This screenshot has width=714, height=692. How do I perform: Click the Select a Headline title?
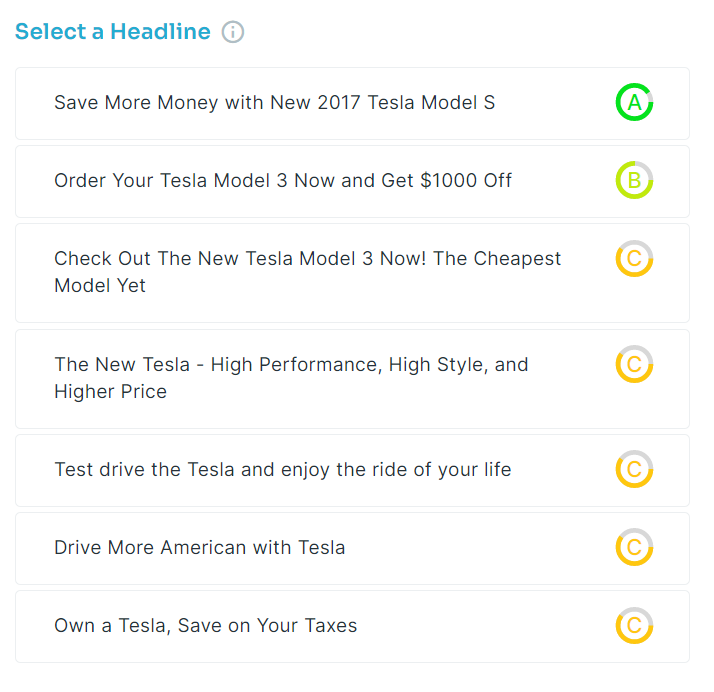pos(112,31)
